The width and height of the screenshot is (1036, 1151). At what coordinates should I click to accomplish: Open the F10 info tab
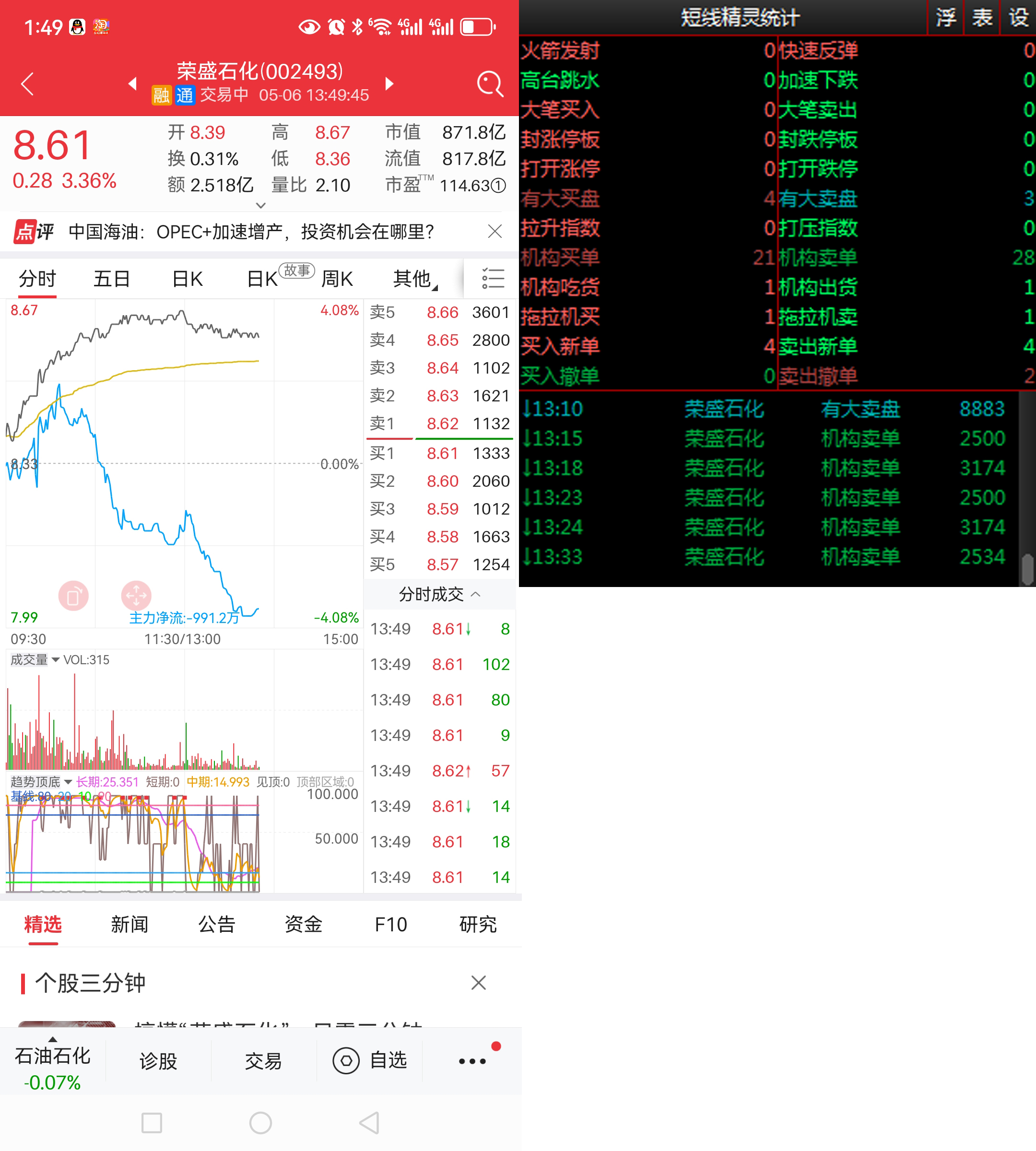(390, 925)
